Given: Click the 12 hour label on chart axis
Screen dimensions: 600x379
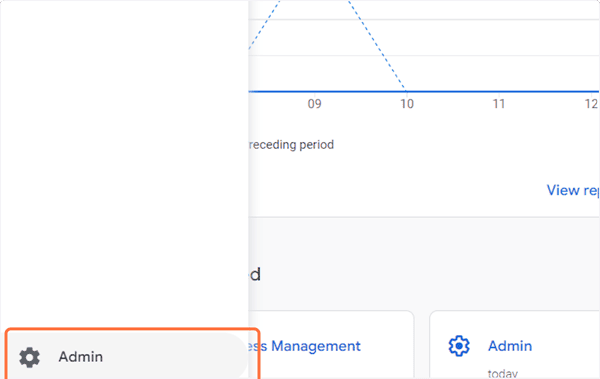Looking at the screenshot, I should (x=591, y=104).
